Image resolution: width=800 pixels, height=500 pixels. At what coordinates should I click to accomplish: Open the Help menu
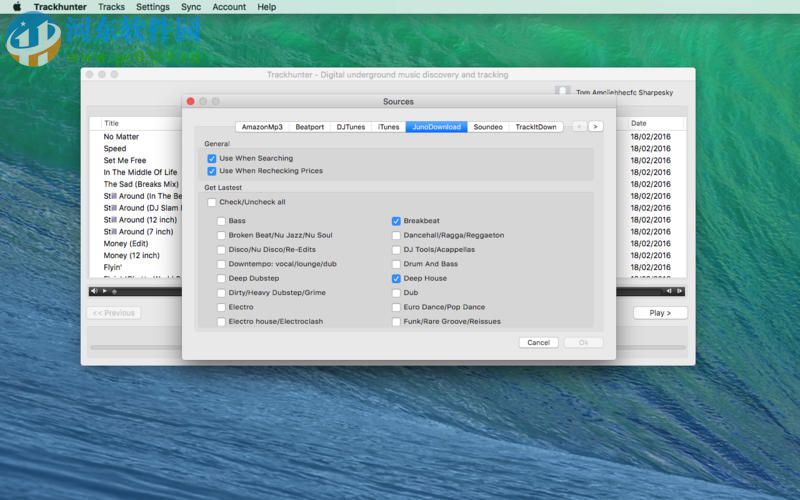point(266,7)
